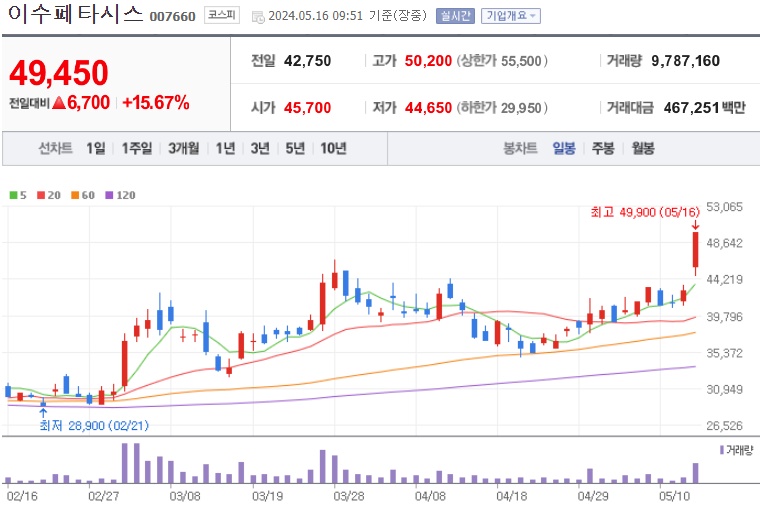Click the orange 60-day moving average swatch
The width and height of the screenshot is (760, 510).
(75, 195)
